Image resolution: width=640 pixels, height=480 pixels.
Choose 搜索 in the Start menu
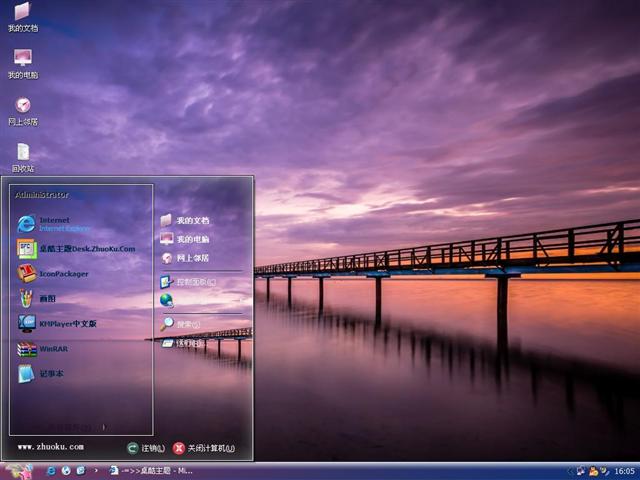[x=187, y=324]
